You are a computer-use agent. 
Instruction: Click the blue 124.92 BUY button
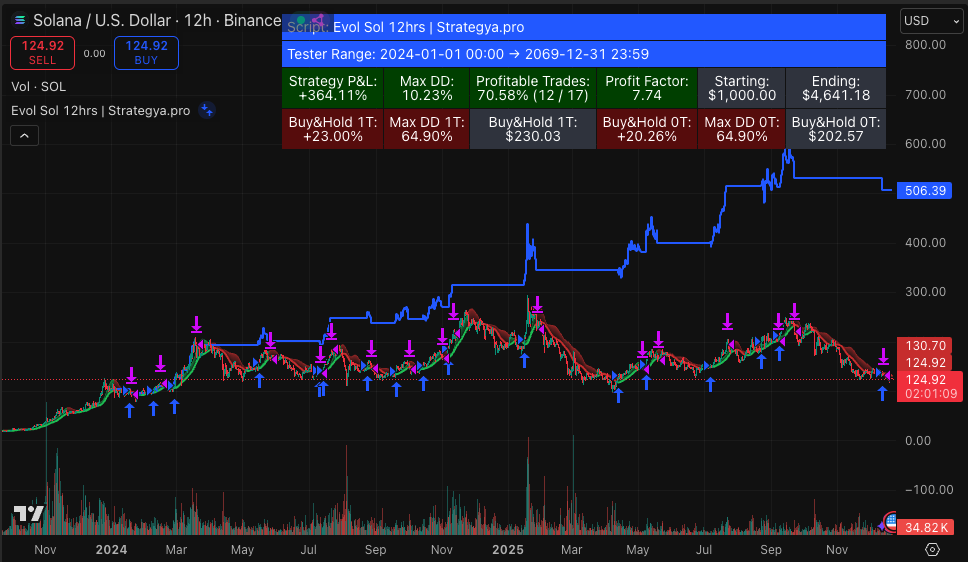click(146, 52)
